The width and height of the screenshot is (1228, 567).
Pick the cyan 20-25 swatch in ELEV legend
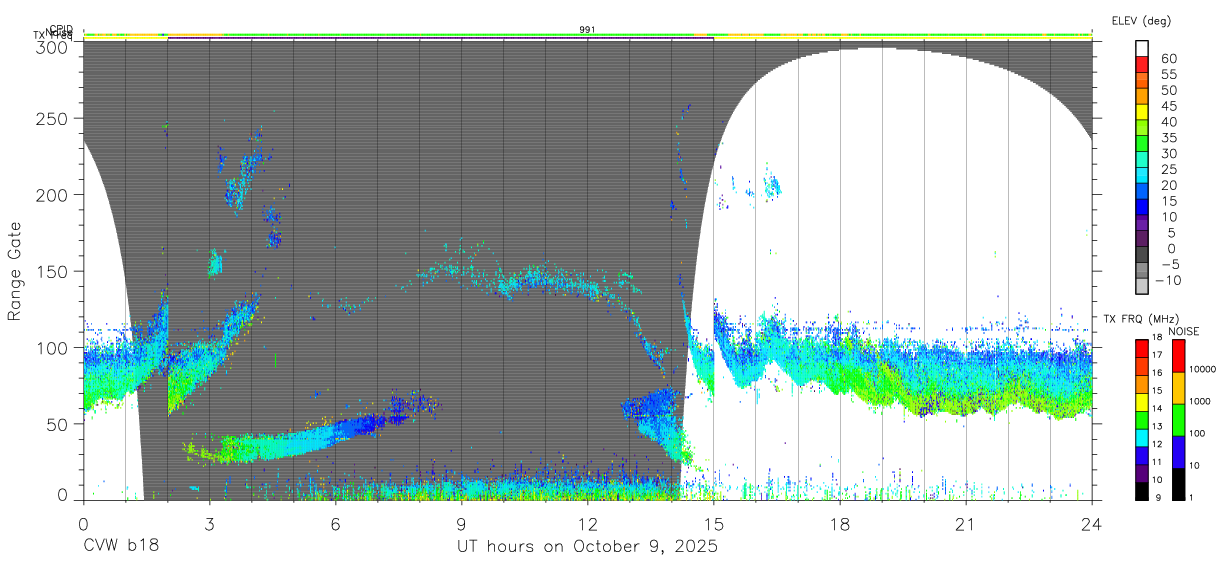(1143, 175)
